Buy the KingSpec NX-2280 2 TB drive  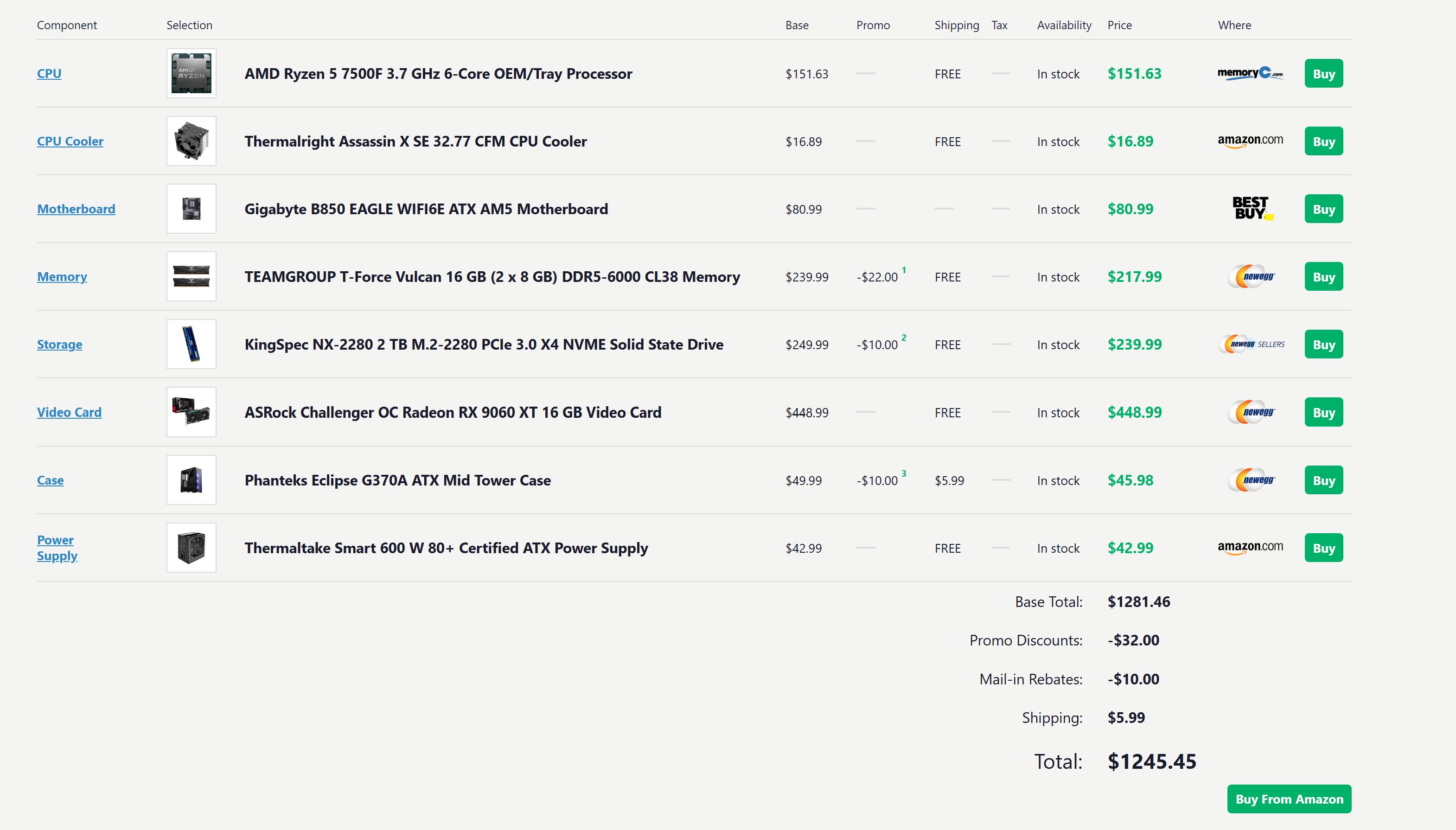[x=1324, y=345]
